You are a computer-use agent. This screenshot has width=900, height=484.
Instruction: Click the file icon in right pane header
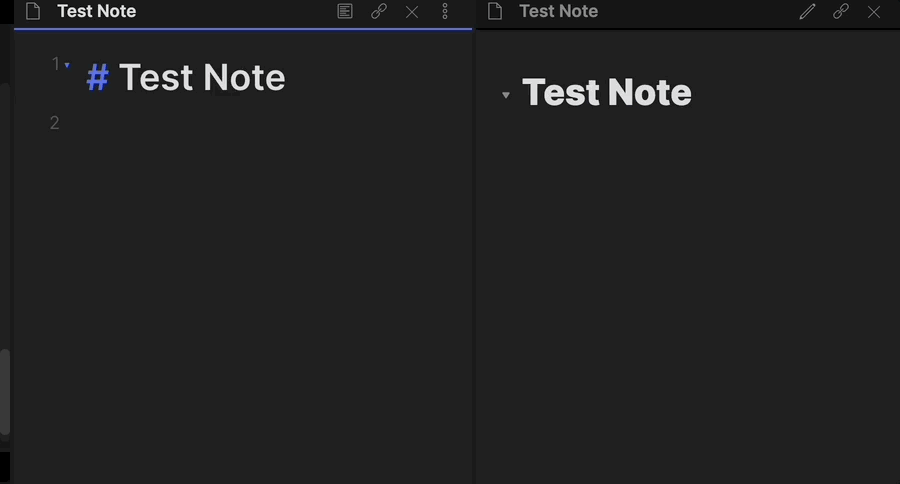(x=495, y=11)
